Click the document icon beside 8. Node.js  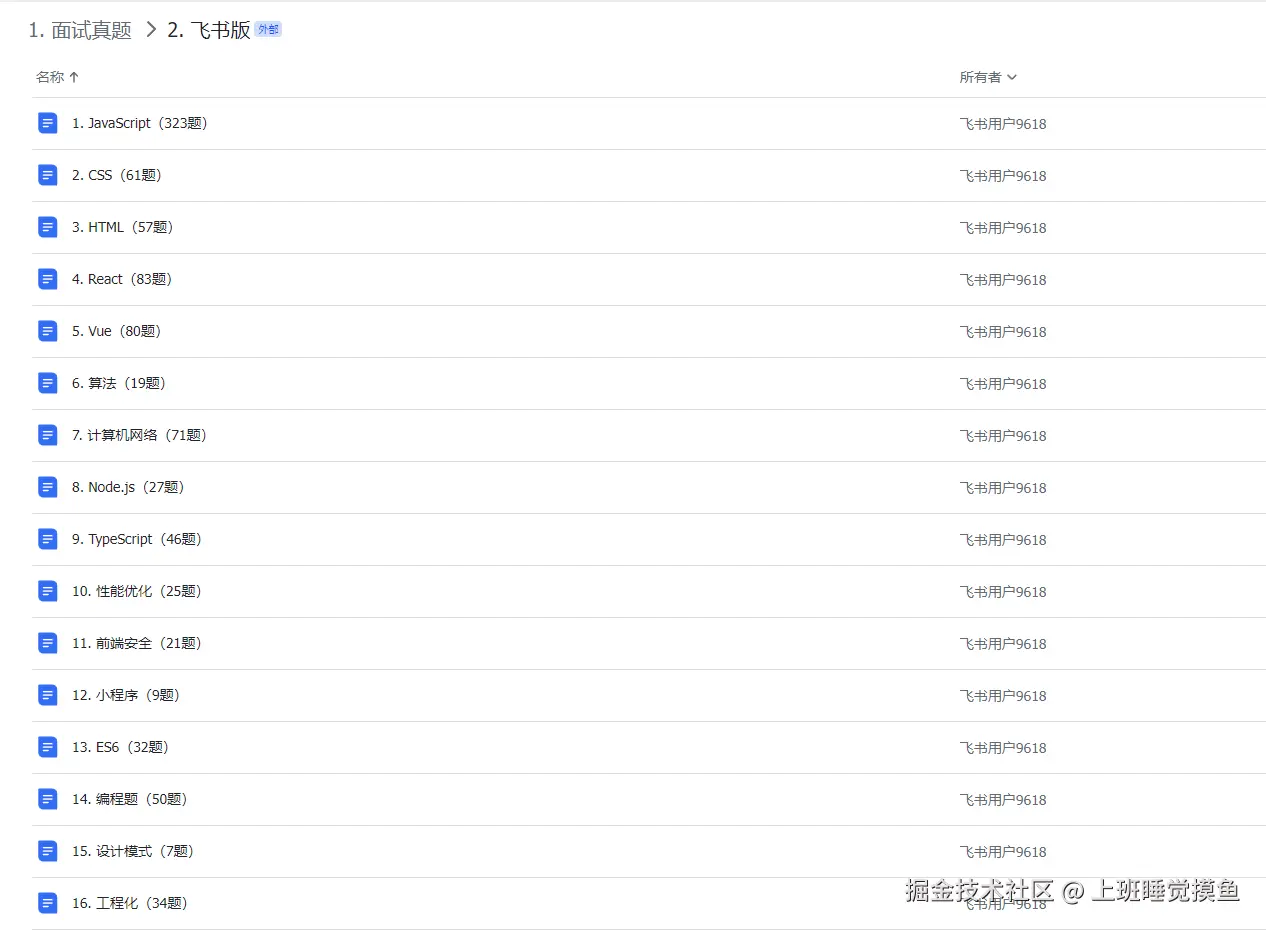(48, 487)
